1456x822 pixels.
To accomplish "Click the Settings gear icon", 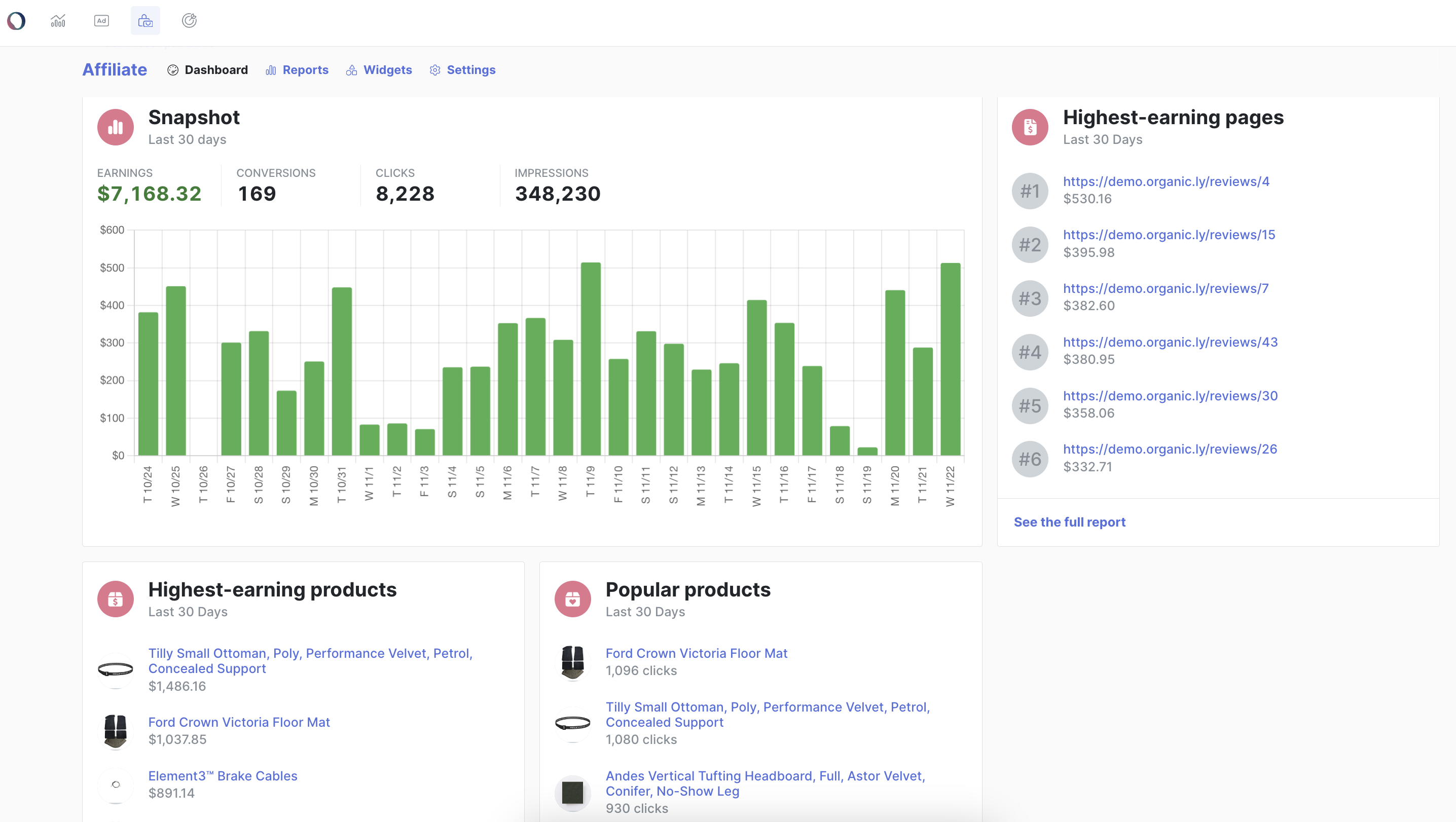I will [x=434, y=70].
